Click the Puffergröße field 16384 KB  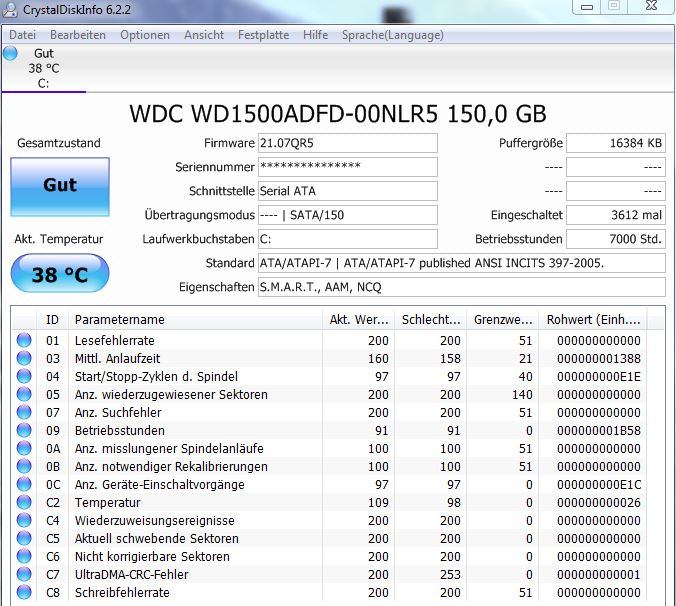(x=616, y=143)
